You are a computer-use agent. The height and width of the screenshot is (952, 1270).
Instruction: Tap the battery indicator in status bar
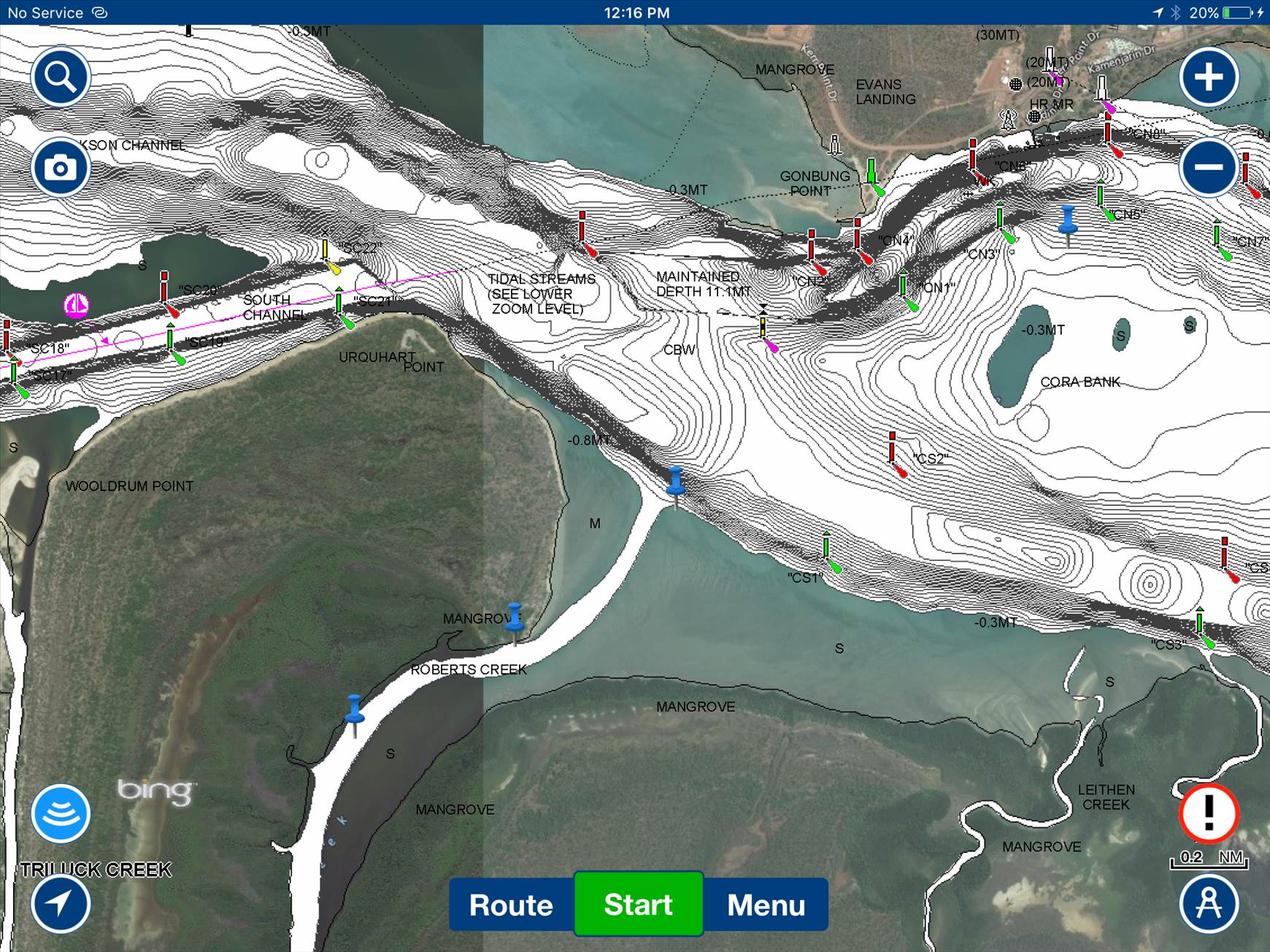(1236, 12)
